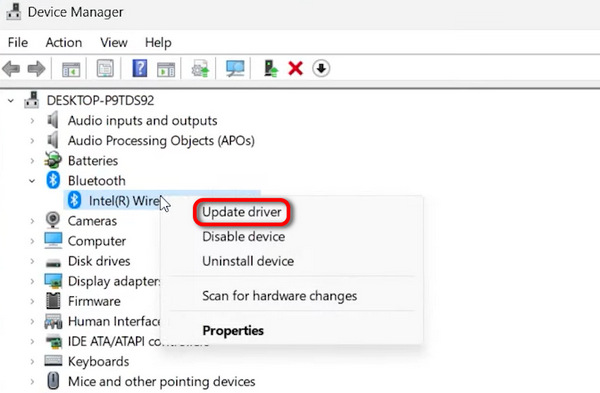
Task: Click the Forward arrow toolbar icon
Action: point(36,69)
